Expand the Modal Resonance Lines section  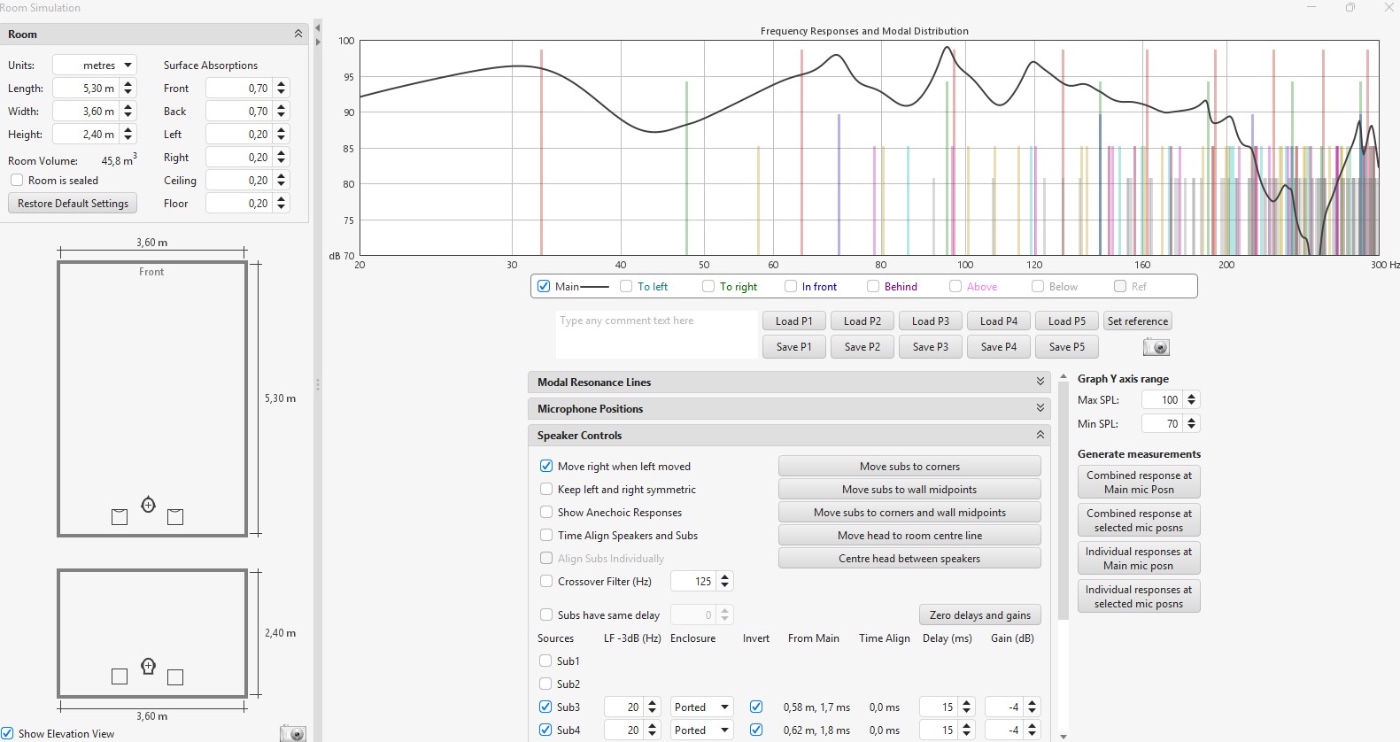[1040, 382]
